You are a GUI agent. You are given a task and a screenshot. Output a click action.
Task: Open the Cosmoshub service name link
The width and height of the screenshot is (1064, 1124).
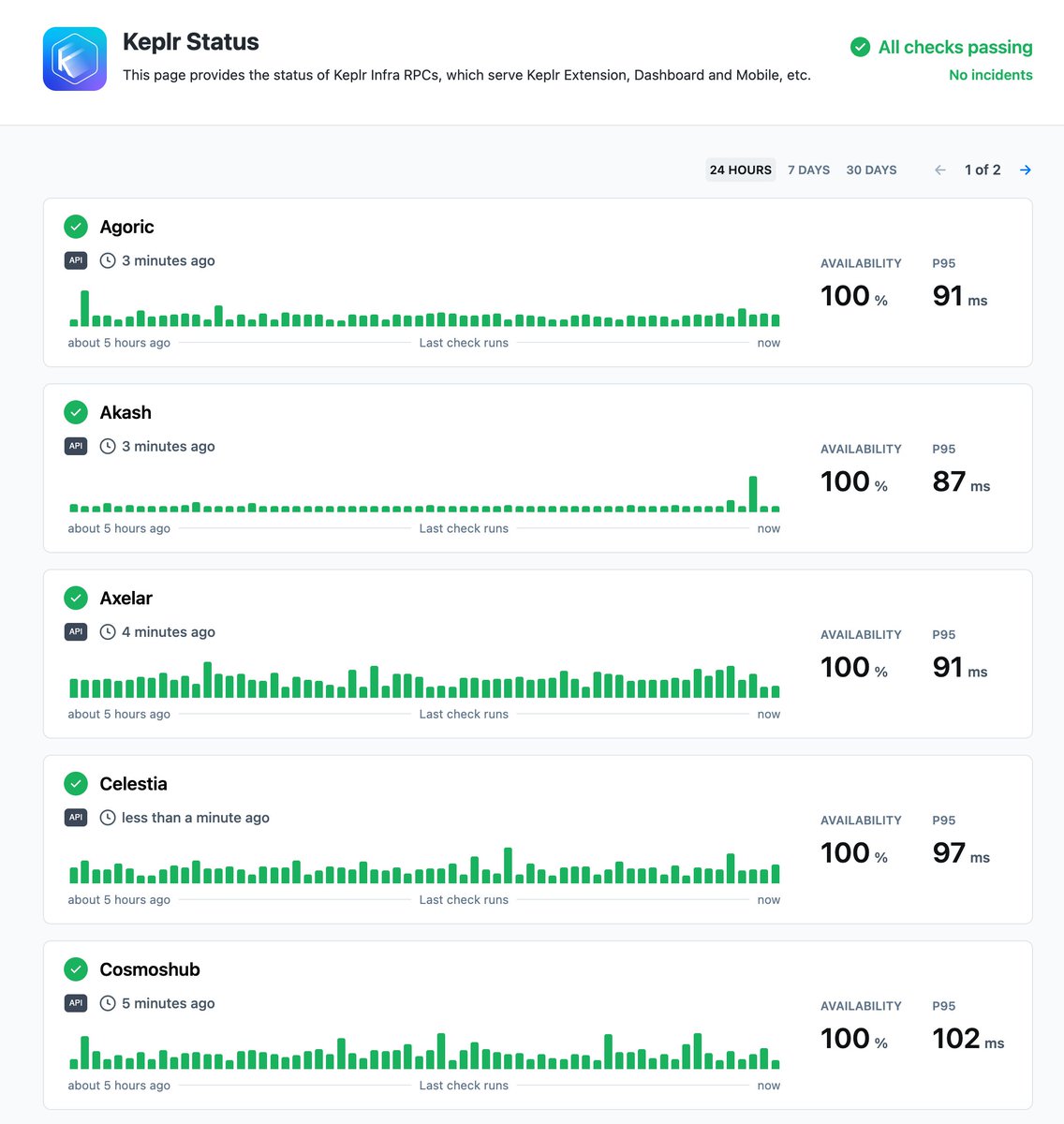[x=150, y=969]
